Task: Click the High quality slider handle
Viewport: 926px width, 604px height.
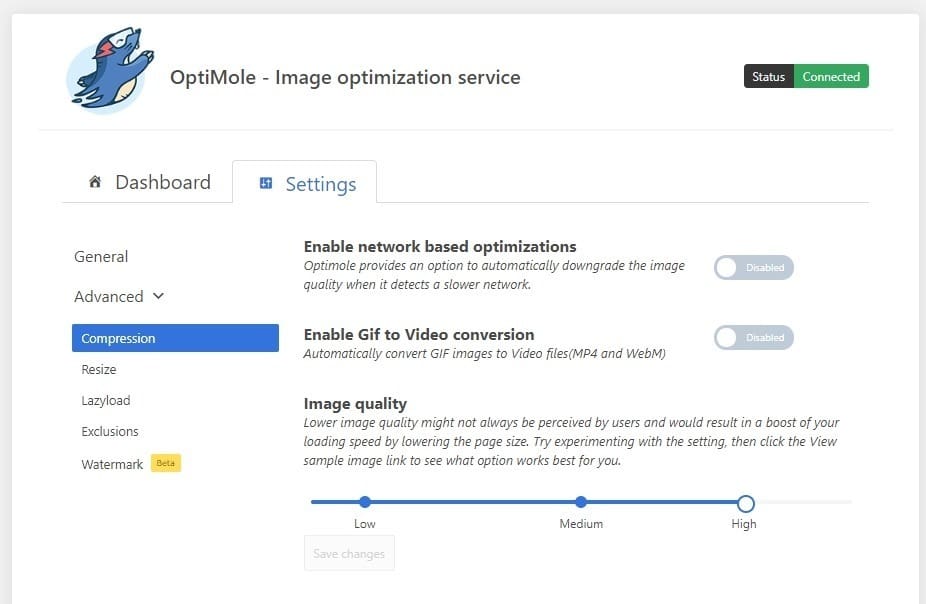Action: [745, 504]
